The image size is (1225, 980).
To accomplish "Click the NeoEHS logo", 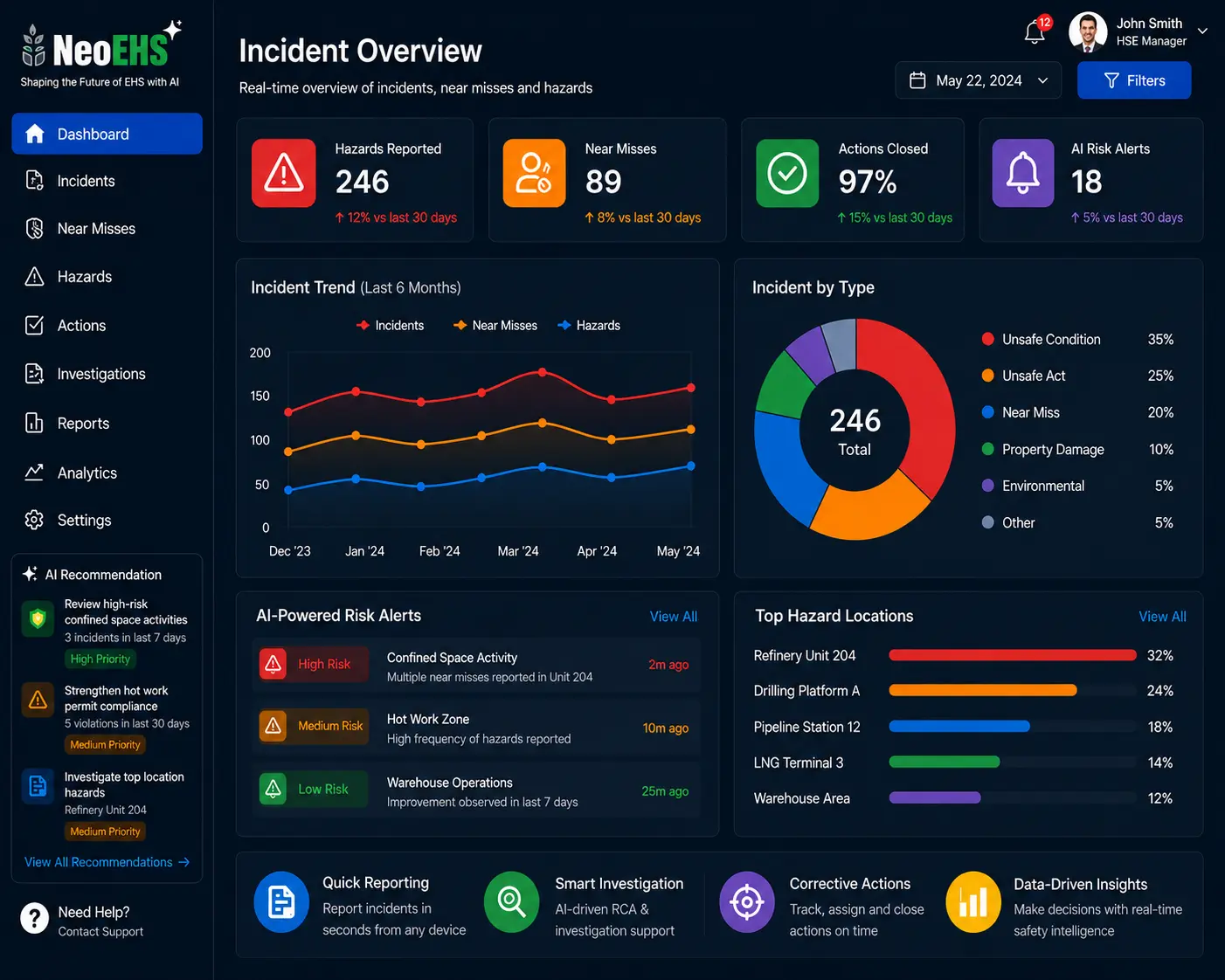I will point(101,52).
